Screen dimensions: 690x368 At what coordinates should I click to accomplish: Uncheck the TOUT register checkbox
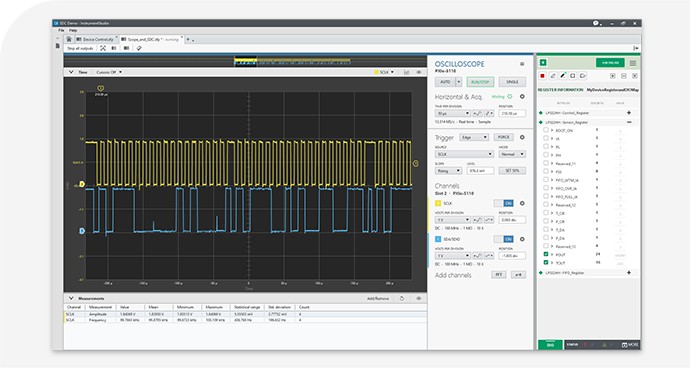pos(546,262)
